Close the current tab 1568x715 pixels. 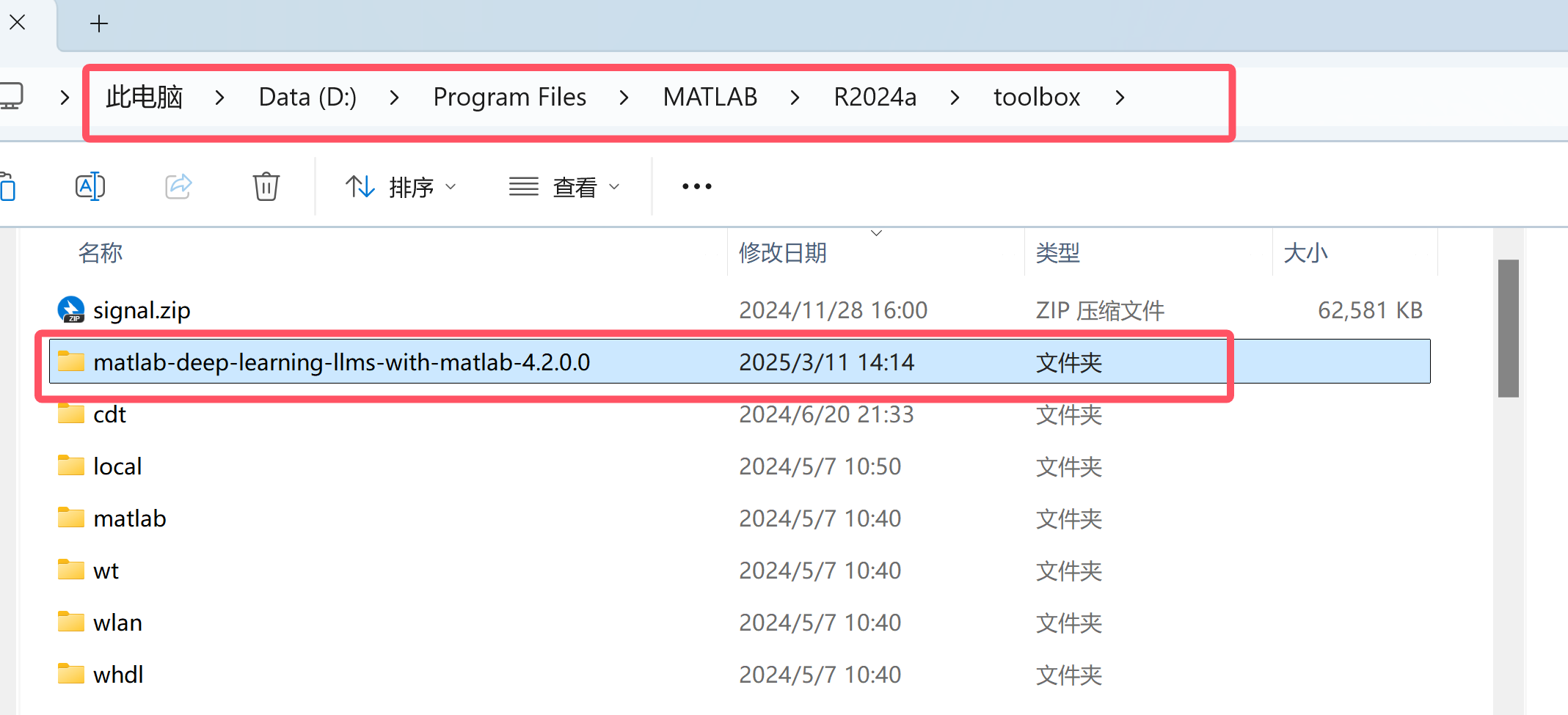click(x=18, y=23)
